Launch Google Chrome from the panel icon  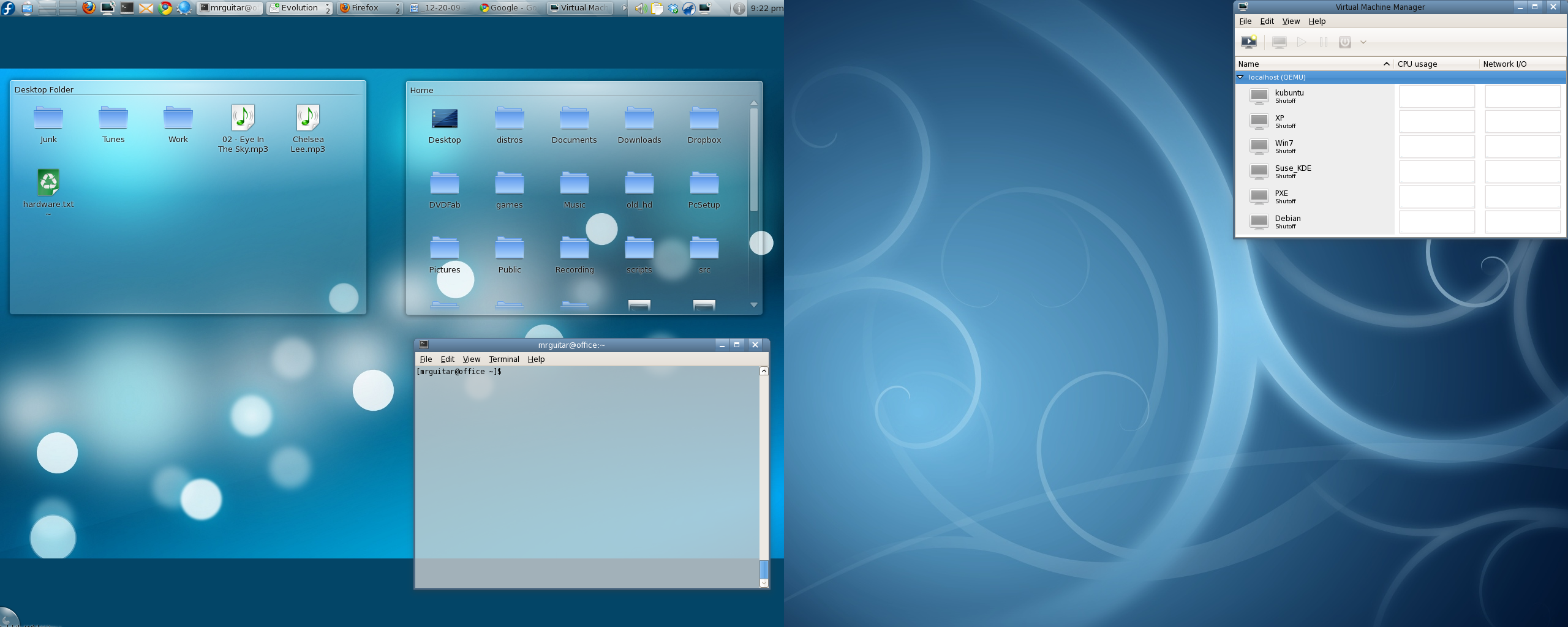165,8
